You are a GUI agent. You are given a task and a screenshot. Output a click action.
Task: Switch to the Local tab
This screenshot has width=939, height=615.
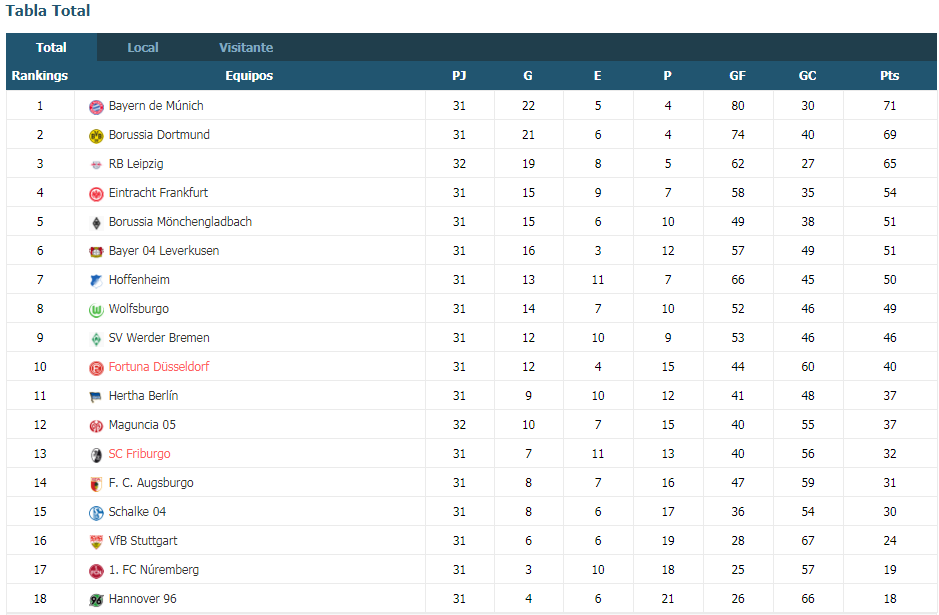click(143, 47)
